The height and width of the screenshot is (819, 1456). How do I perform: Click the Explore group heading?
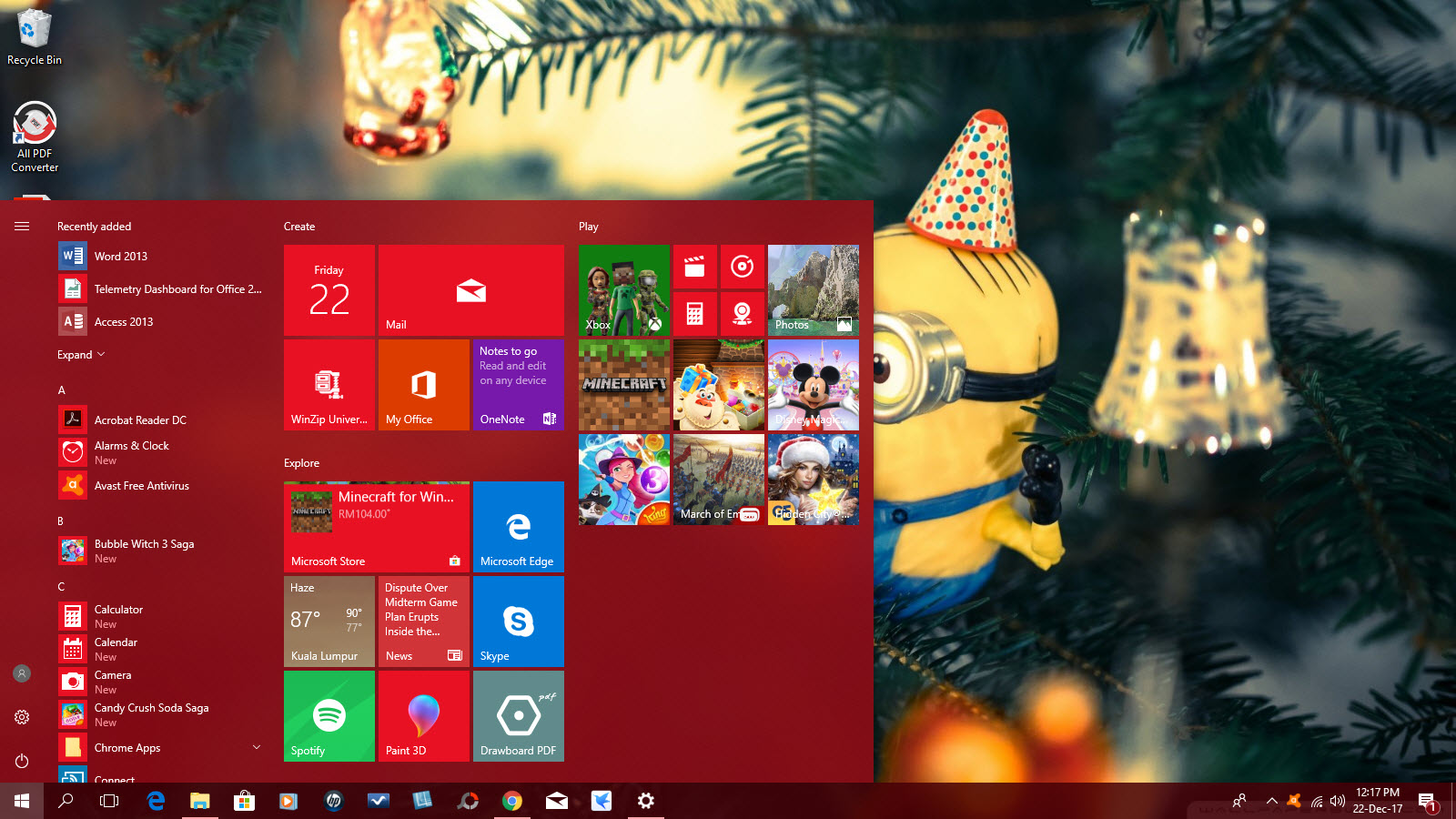[301, 463]
